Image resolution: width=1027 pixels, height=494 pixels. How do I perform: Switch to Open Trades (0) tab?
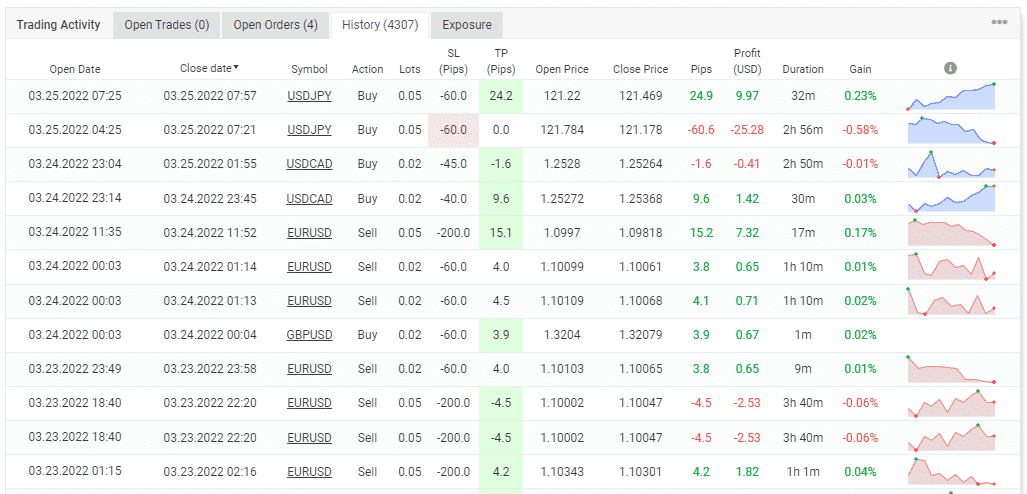click(166, 26)
